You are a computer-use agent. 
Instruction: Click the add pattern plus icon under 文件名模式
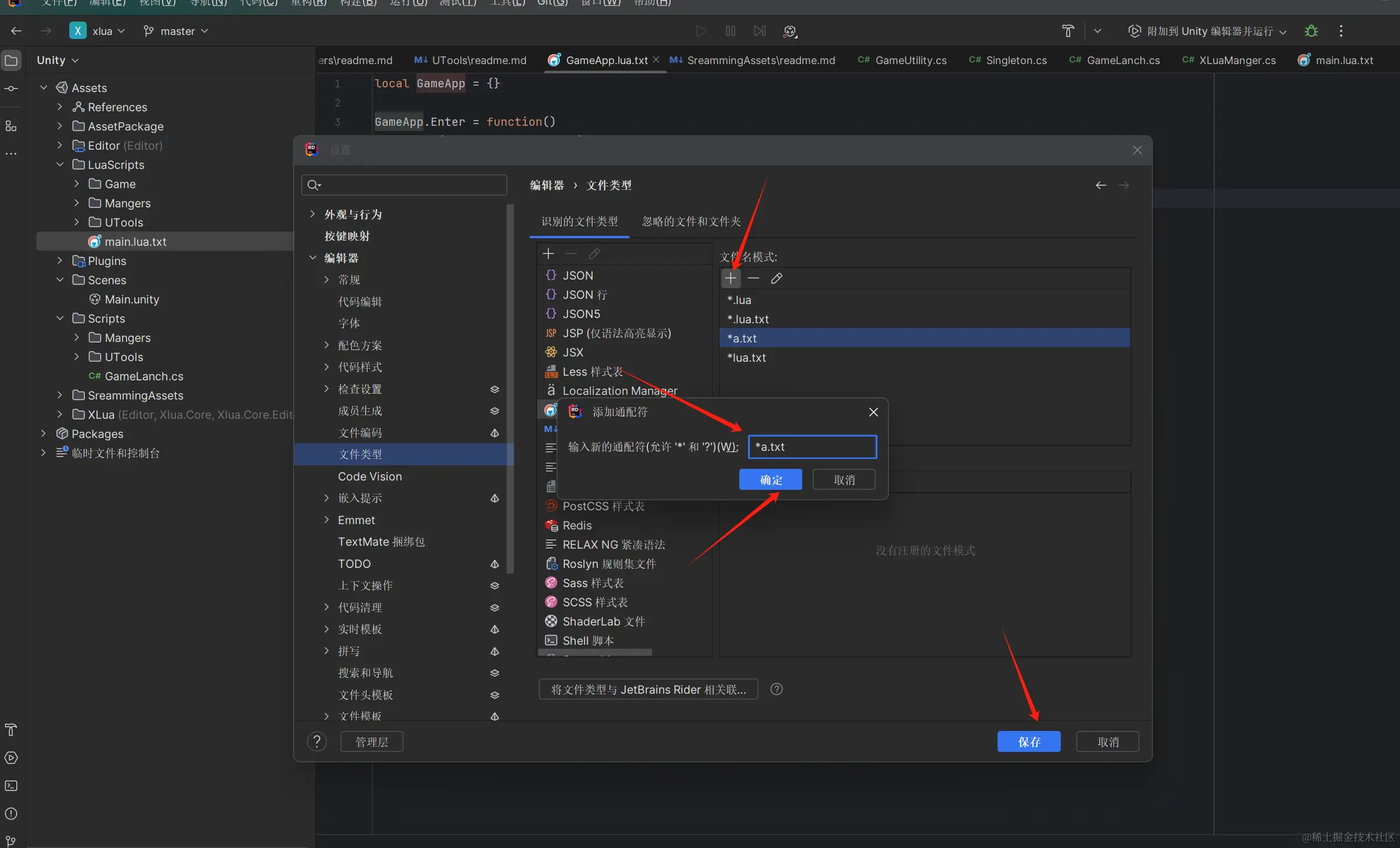(731, 278)
